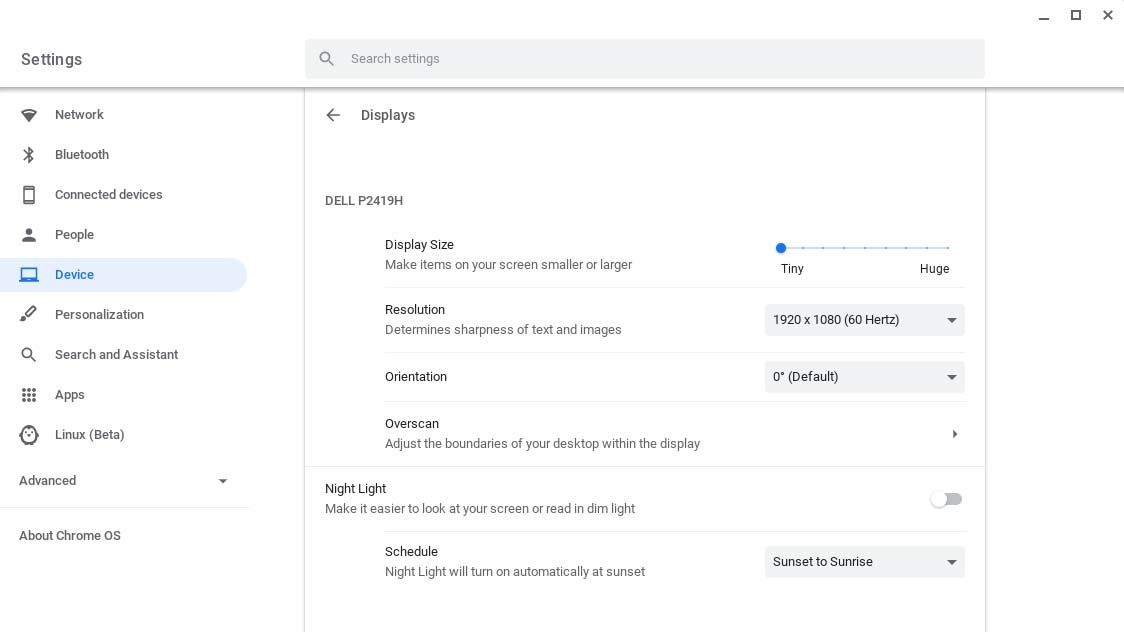Screen dimensions: 1124x632
Task: Click the magnifier icon in Search settings
Action: point(327,58)
